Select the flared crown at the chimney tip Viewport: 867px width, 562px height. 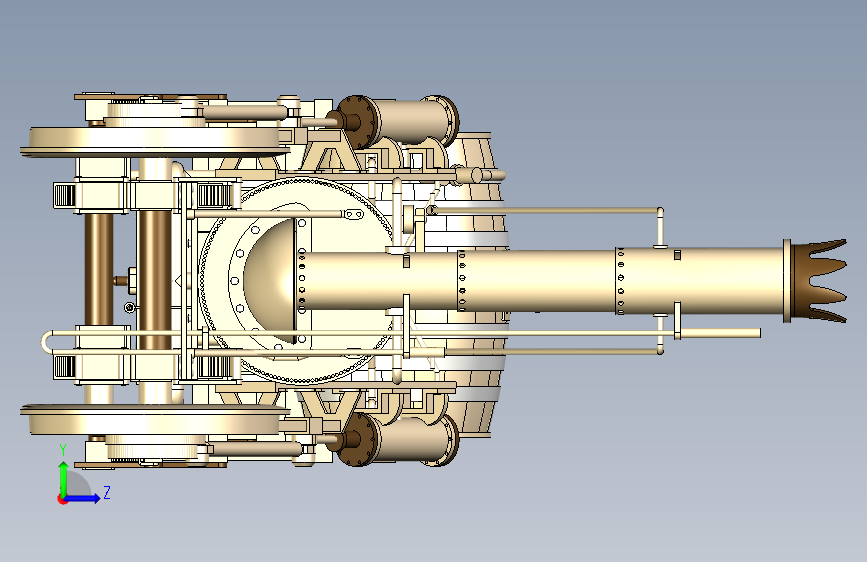(x=818, y=281)
